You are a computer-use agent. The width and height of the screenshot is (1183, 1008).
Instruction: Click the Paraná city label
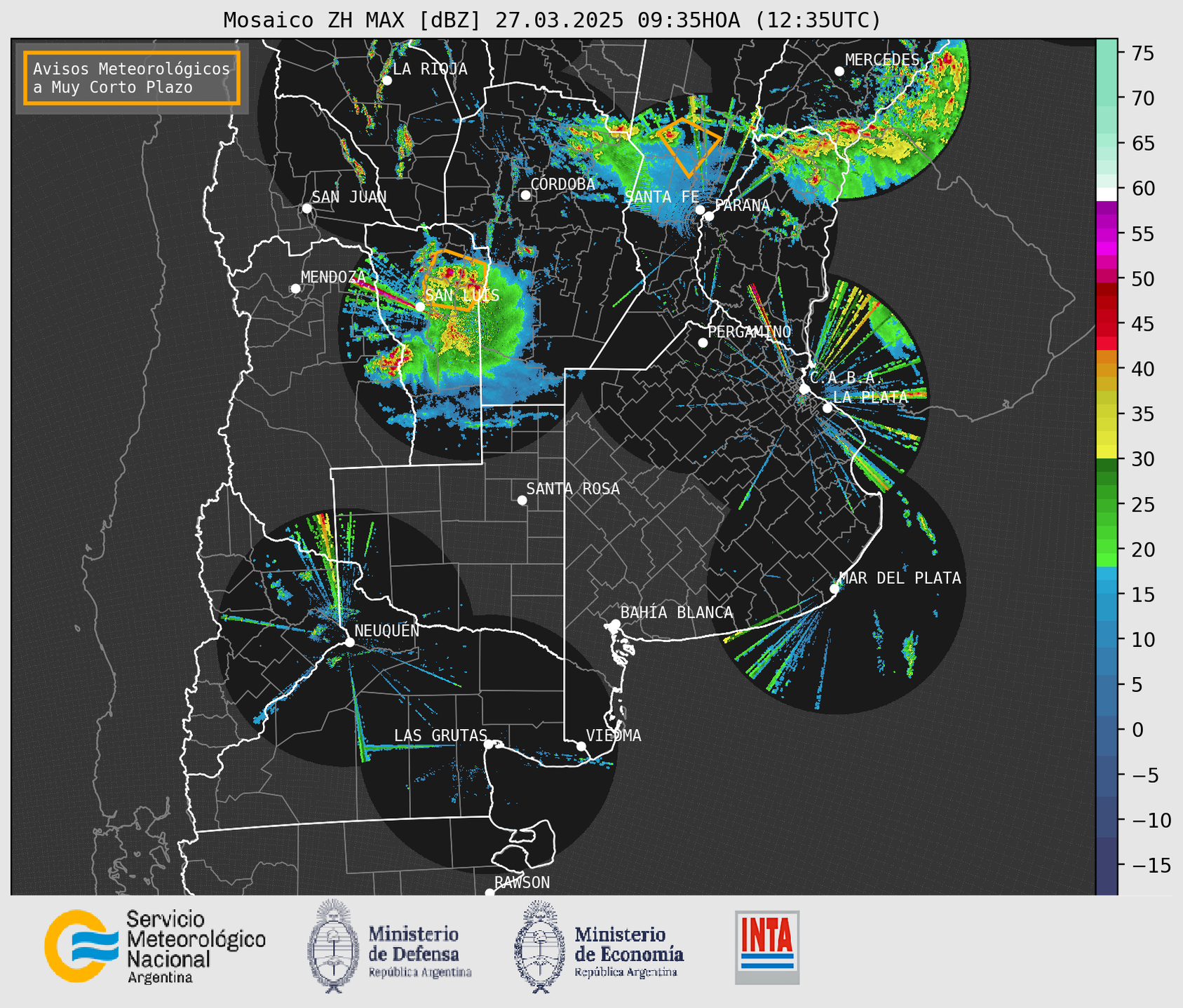click(742, 205)
